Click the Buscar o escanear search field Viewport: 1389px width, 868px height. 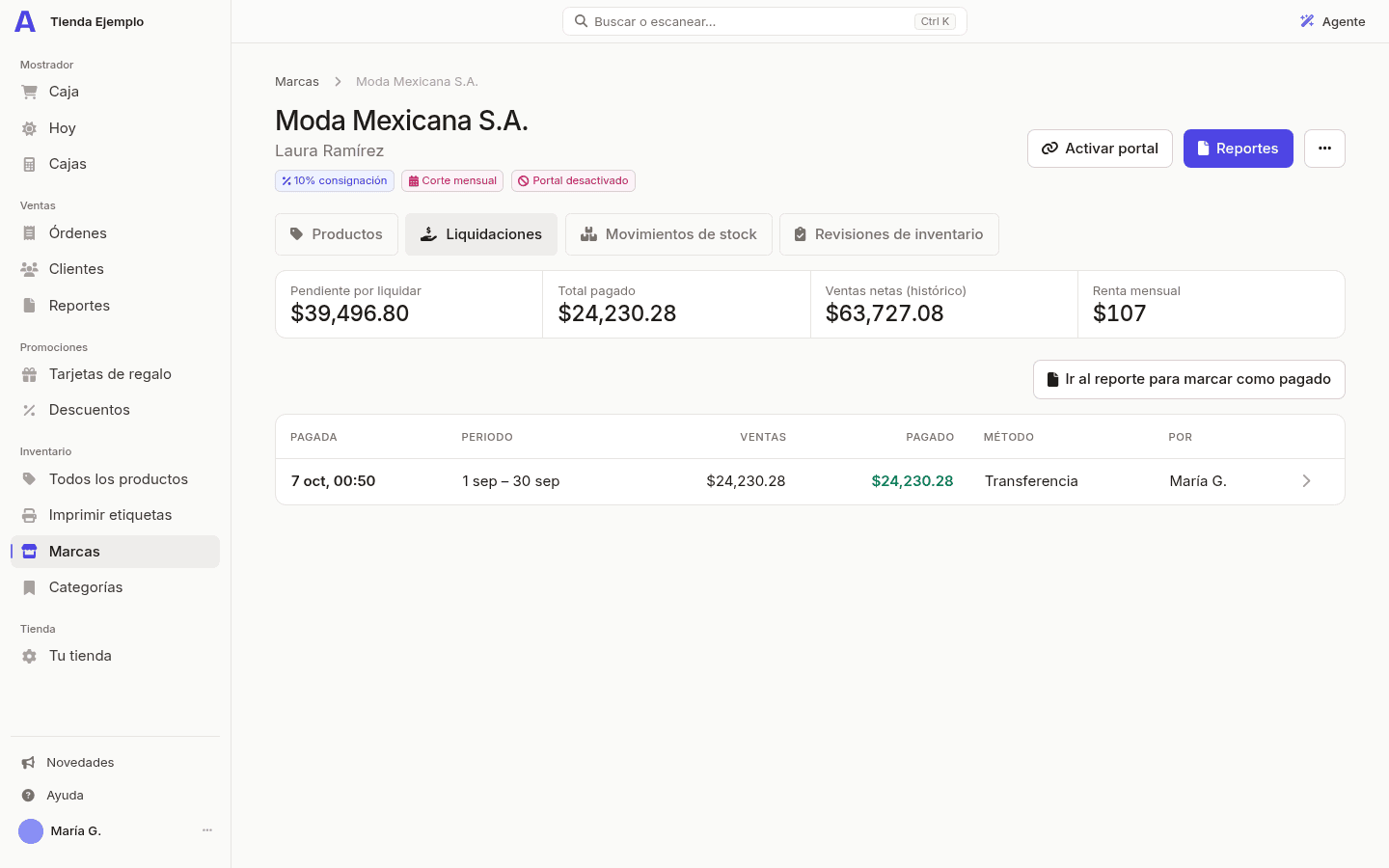765,21
